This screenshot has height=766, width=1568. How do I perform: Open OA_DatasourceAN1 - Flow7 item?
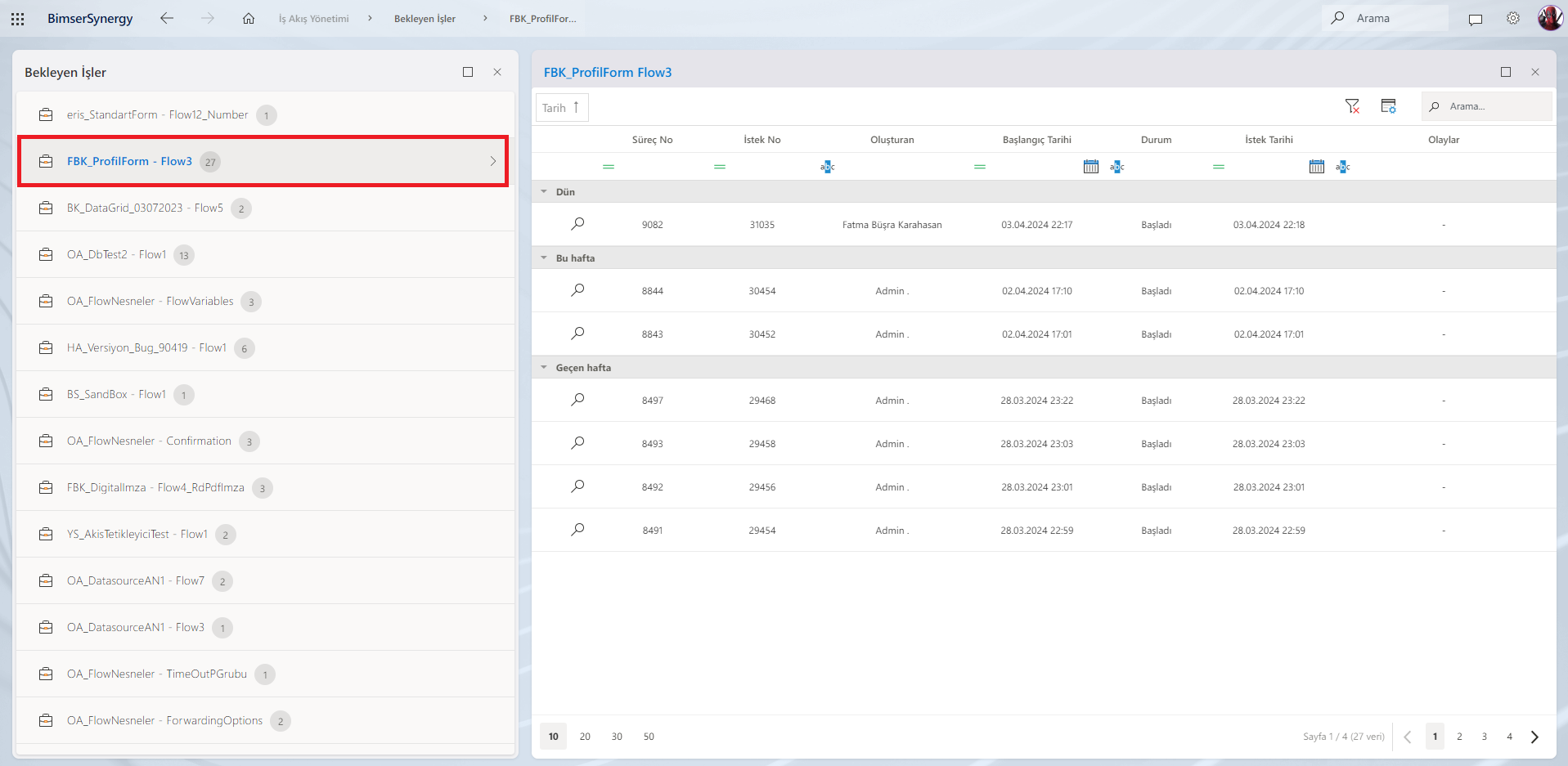click(266, 580)
